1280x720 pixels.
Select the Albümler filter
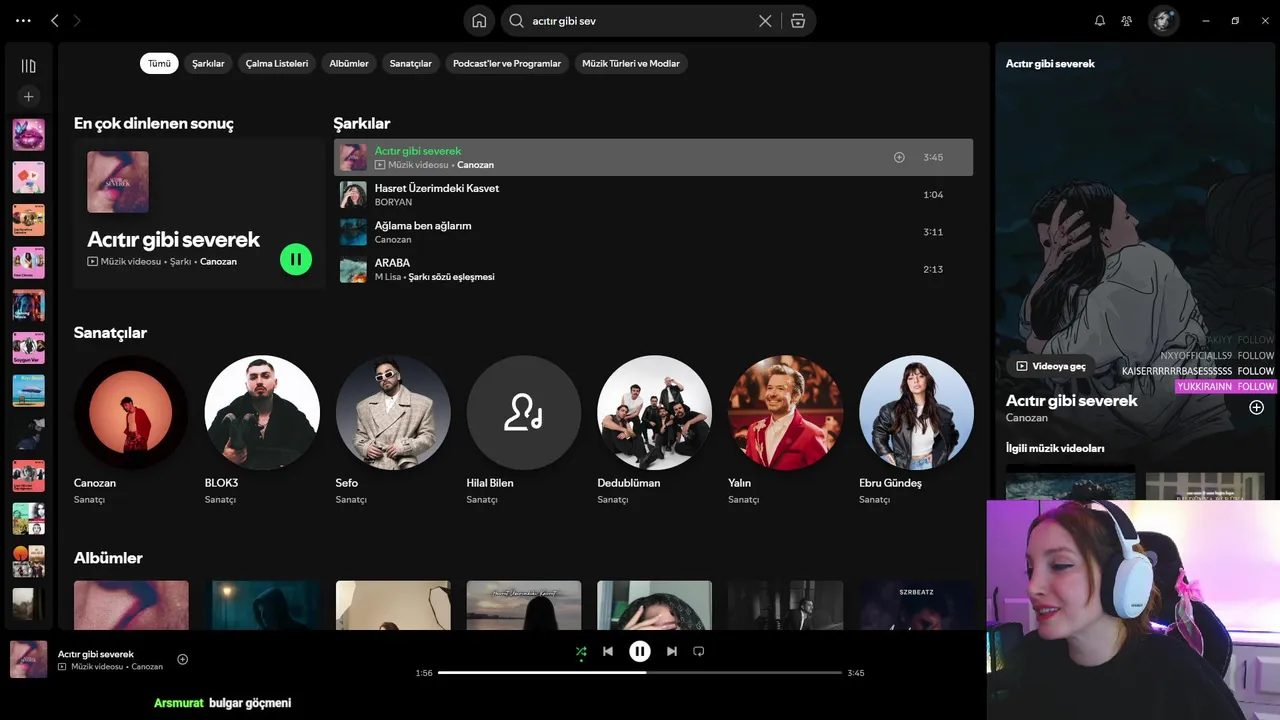(x=349, y=63)
